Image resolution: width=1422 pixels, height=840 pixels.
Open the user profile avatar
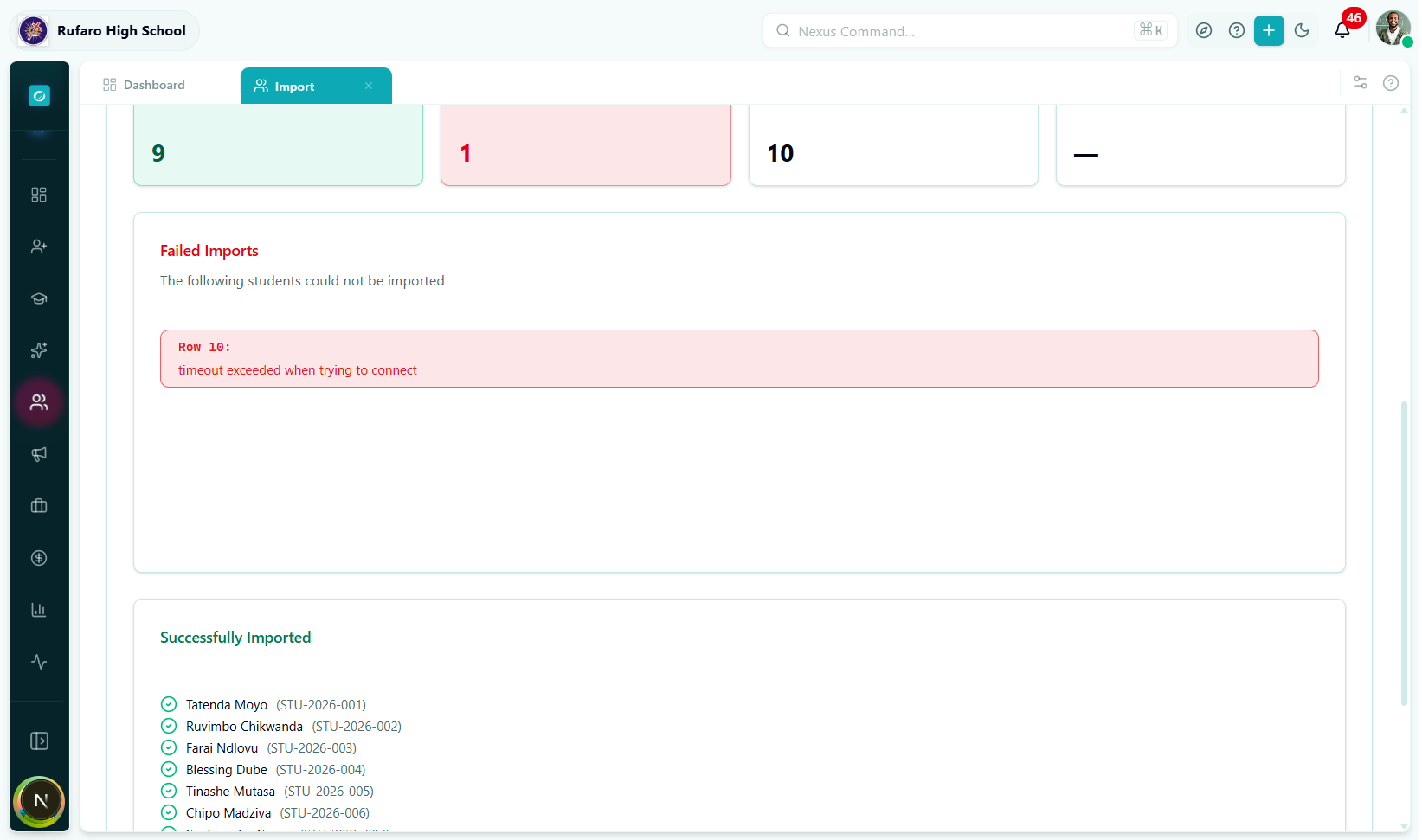tap(1393, 29)
